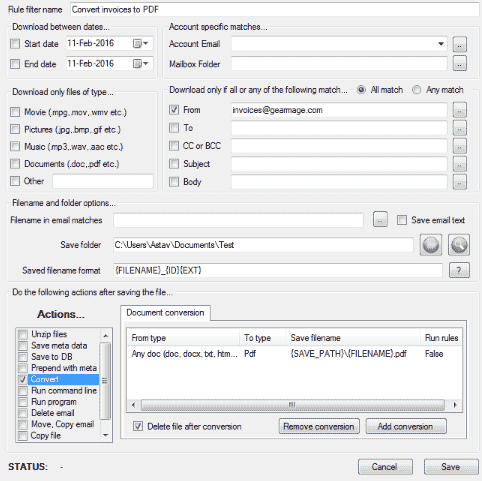The height and width of the screenshot is (481, 482).
Task: Enable the Start date checkbox
Action: [15, 44]
